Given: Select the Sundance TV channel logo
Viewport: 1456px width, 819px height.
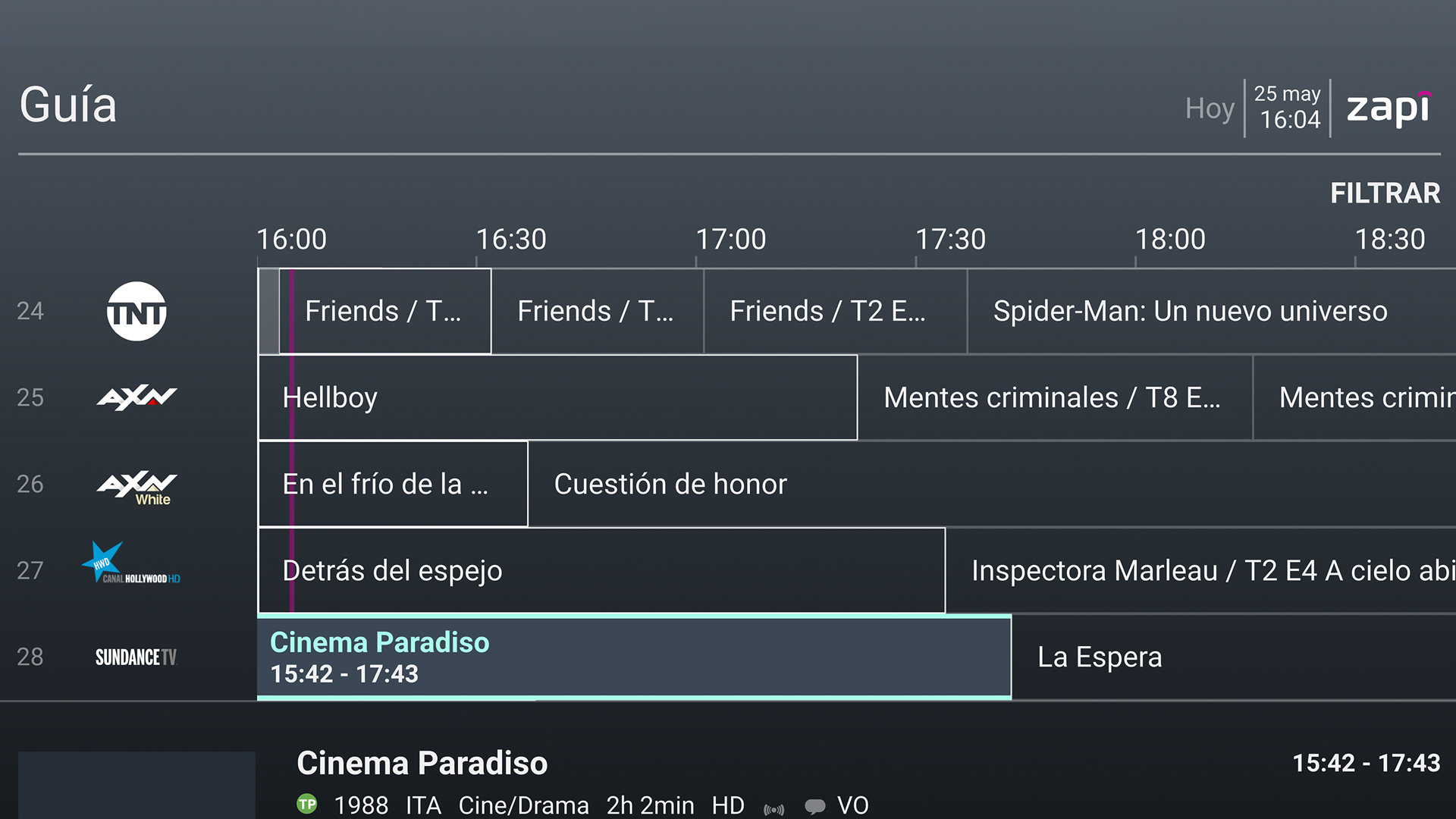Looking at the screenshot, I should tap(136, 657).
